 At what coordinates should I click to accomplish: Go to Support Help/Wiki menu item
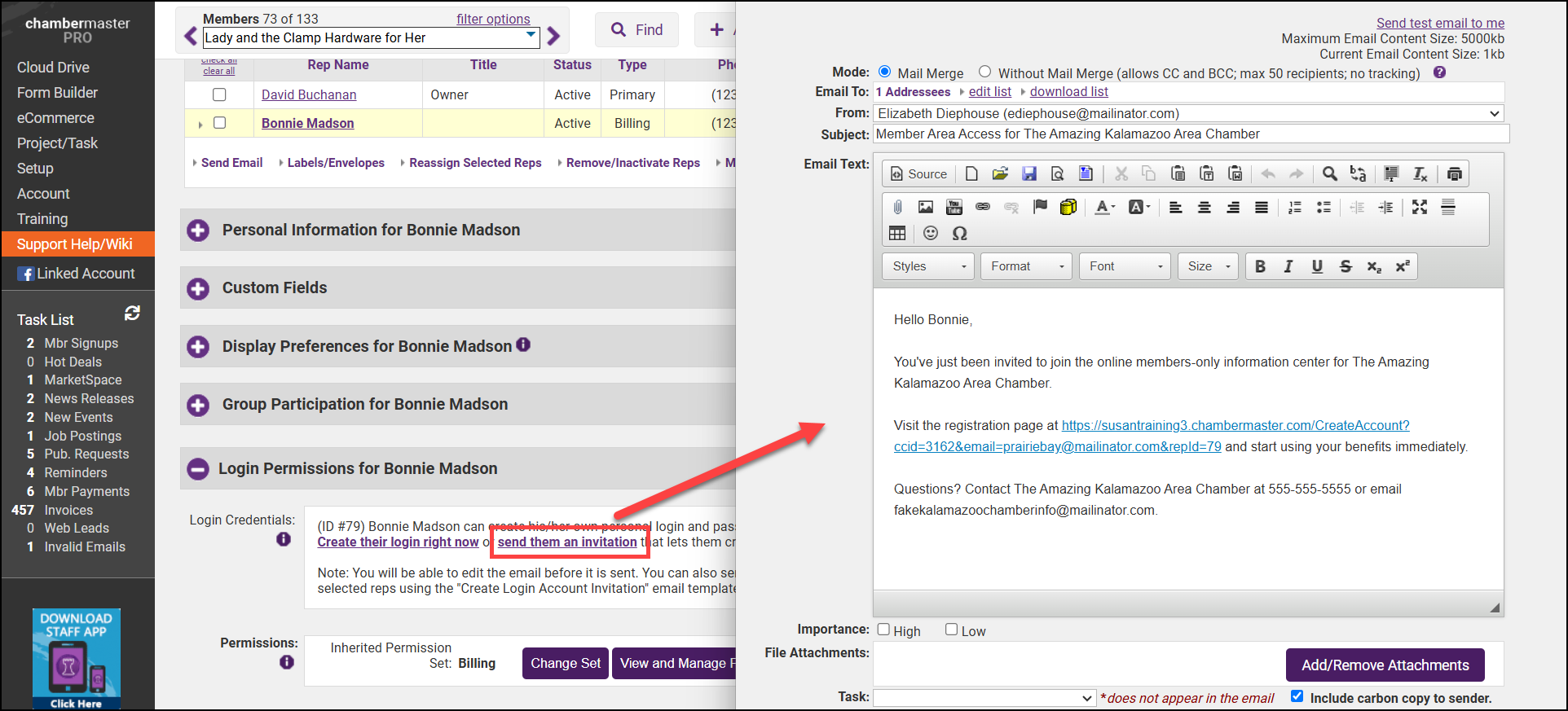pos(74,244)
